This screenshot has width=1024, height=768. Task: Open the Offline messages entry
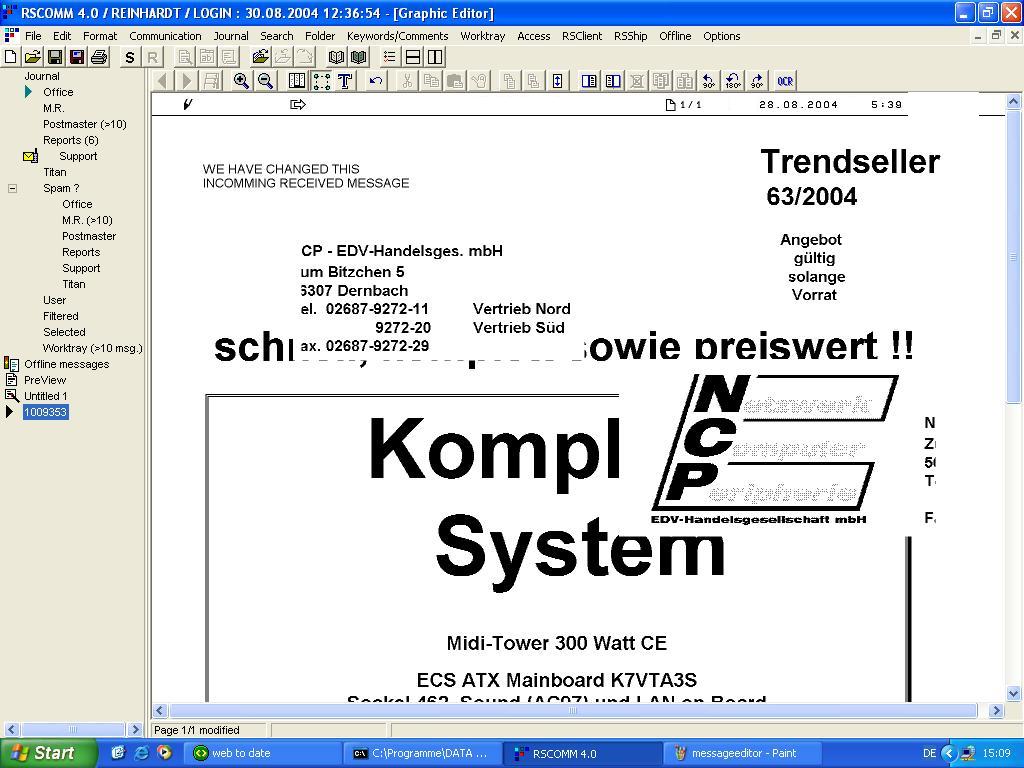tap(66, 364)
